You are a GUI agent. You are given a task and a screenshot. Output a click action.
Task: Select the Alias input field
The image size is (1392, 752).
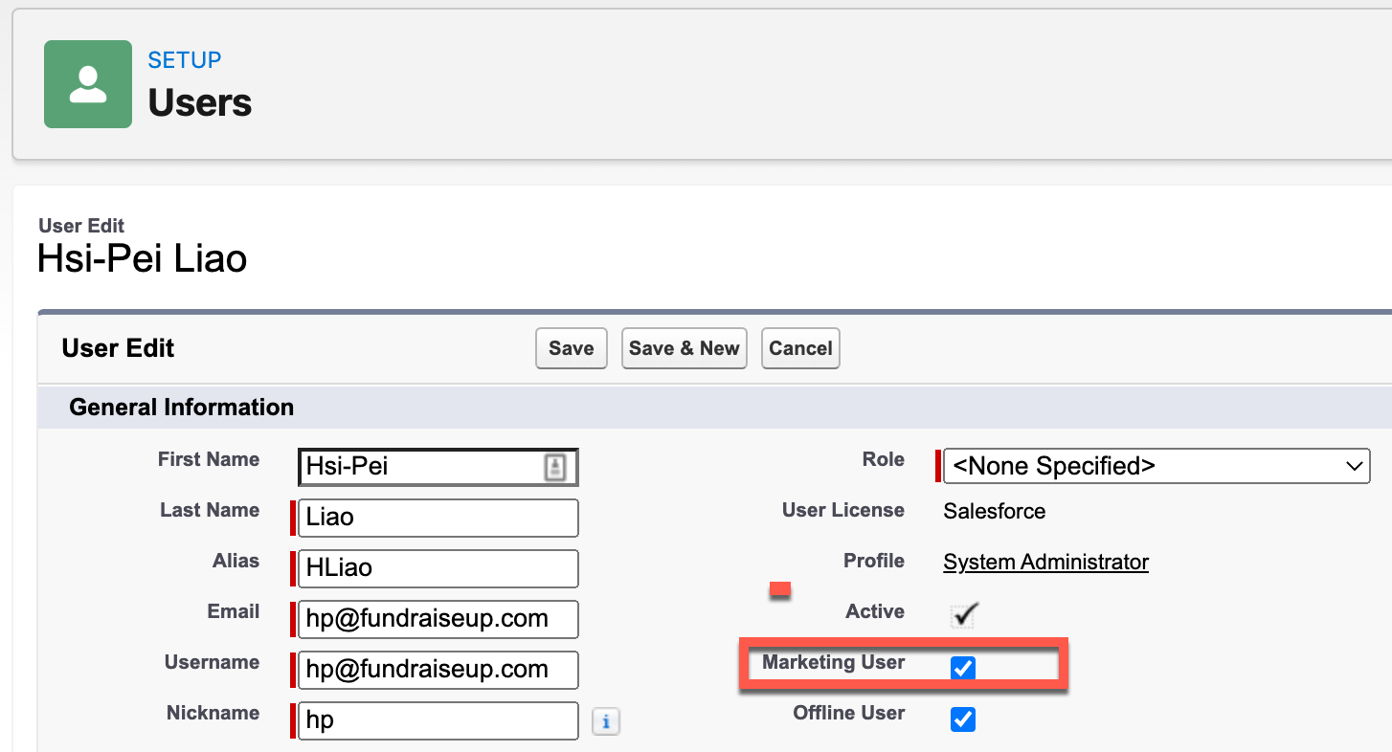438,568
